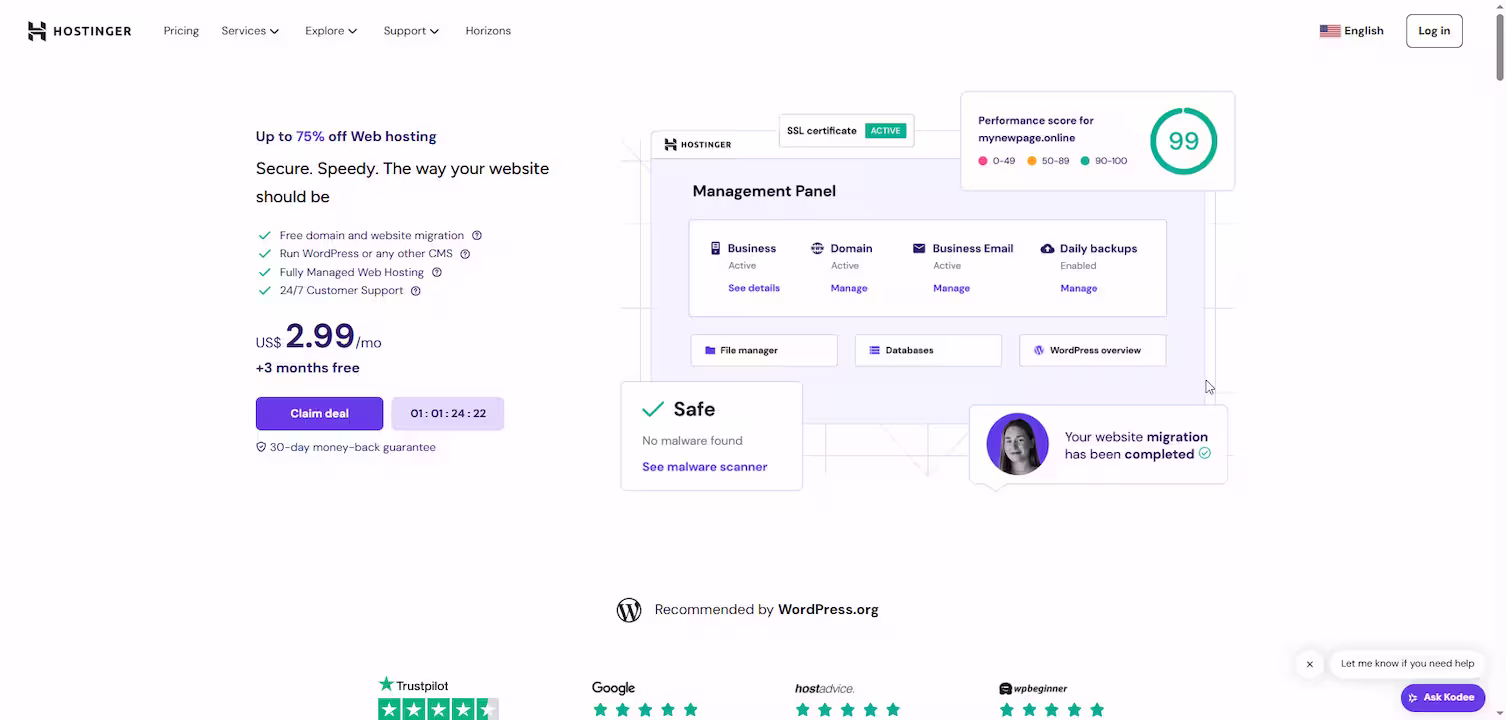Open the Pricing page
This screenshot has width=1506, height=720.
click(181, 31)
